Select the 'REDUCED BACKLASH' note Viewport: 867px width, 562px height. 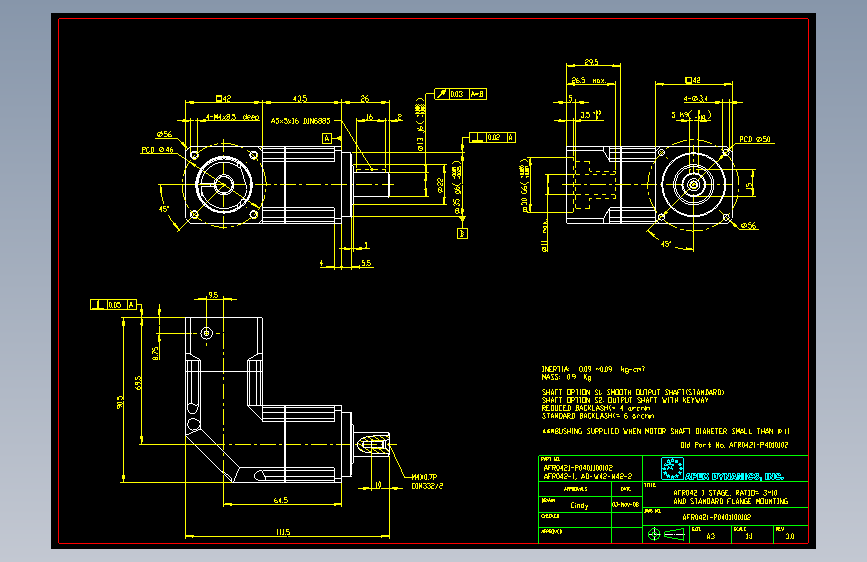point(596,408)
